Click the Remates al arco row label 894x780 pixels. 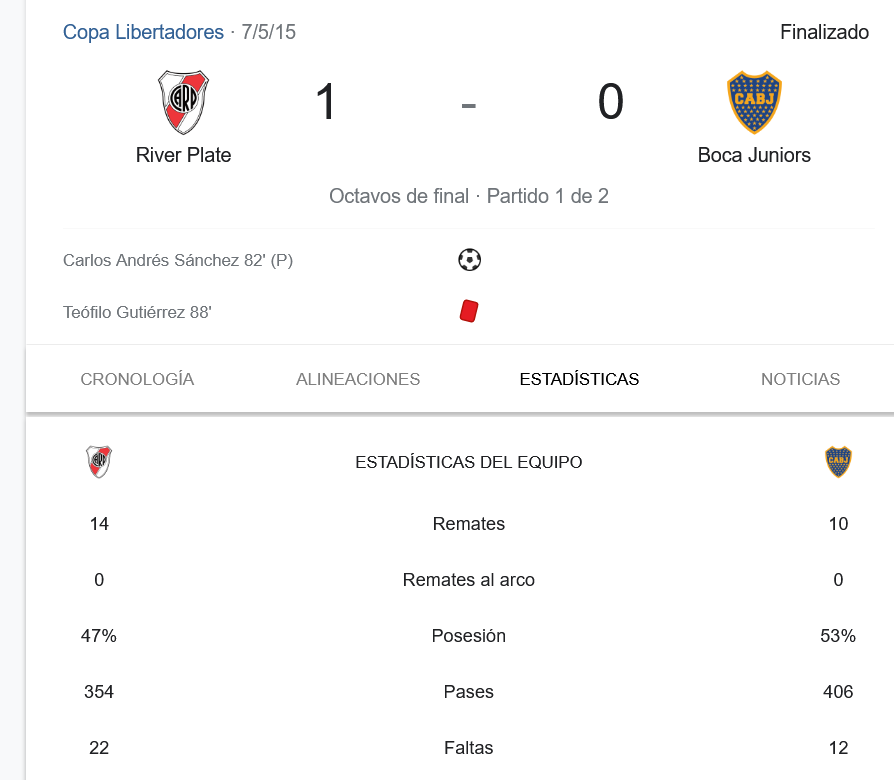[x=469, y=580]
